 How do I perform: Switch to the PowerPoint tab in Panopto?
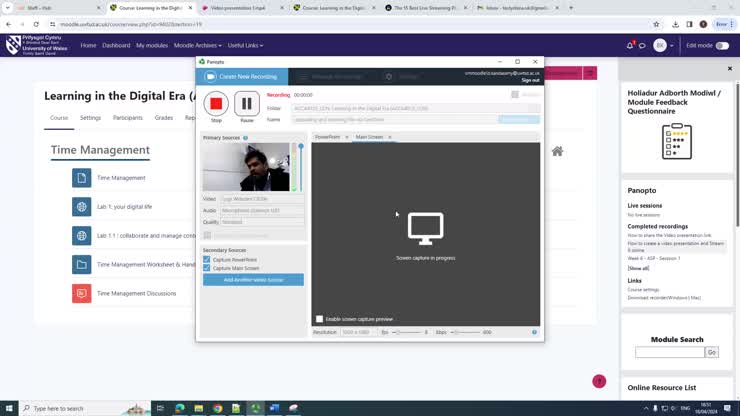(328, 137)
